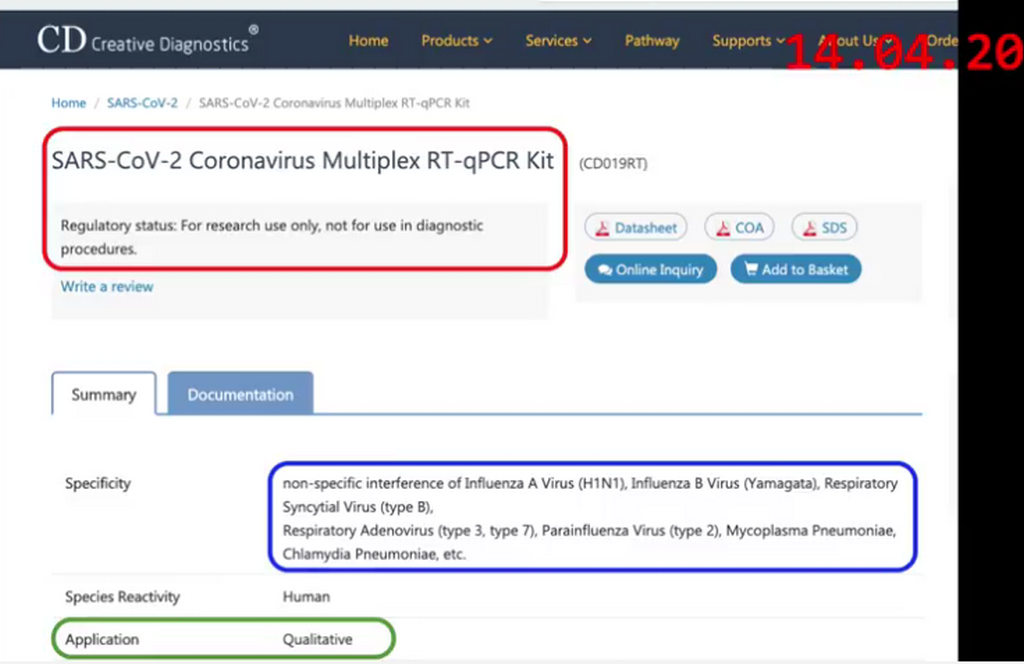Follow the Home breadcrumb link

tap(69, 103)
